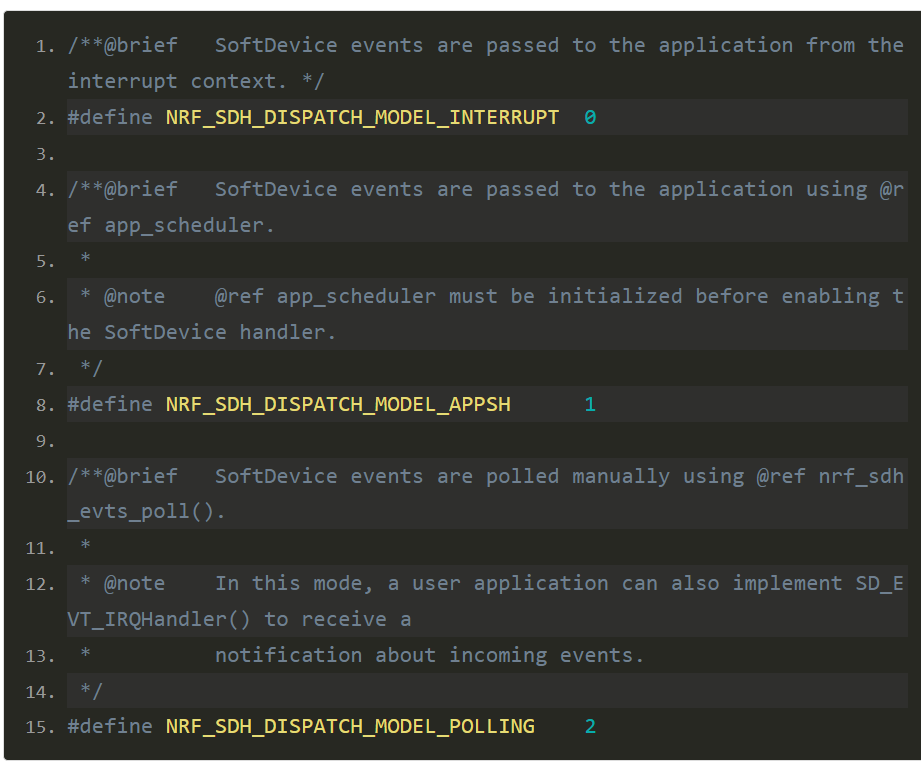Image resolution: width=921 pixels, height=764 pixels.
Task: Click '_evts_poll().' wrapped text
Action: pyautogui.click(x=146, y=511)
